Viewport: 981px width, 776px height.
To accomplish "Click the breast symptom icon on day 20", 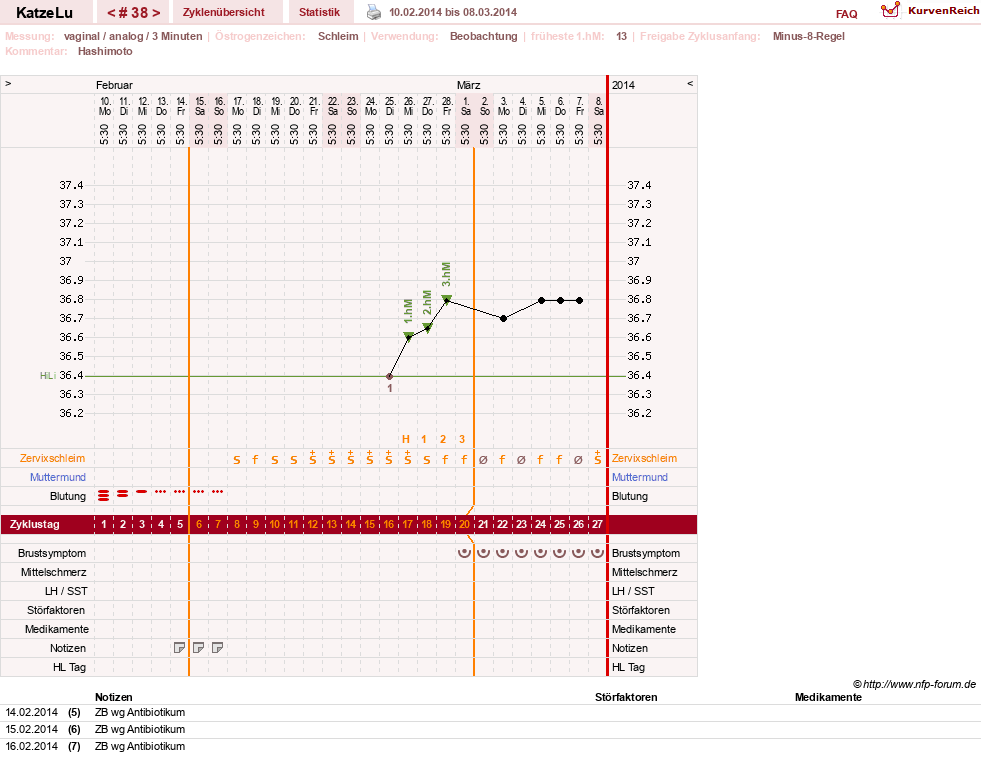I will pos(464,553).
